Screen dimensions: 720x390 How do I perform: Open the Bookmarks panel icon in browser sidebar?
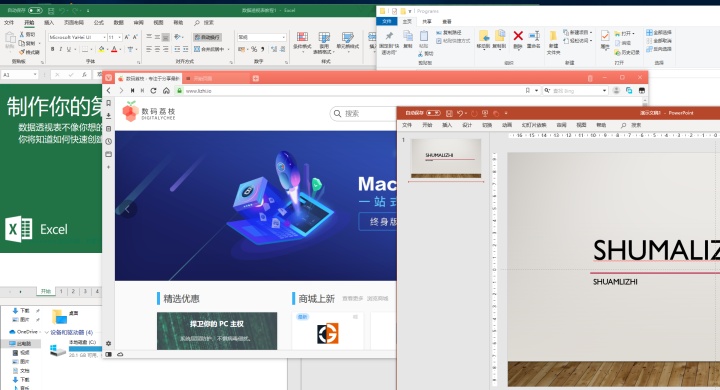click(x=108, y=103)
